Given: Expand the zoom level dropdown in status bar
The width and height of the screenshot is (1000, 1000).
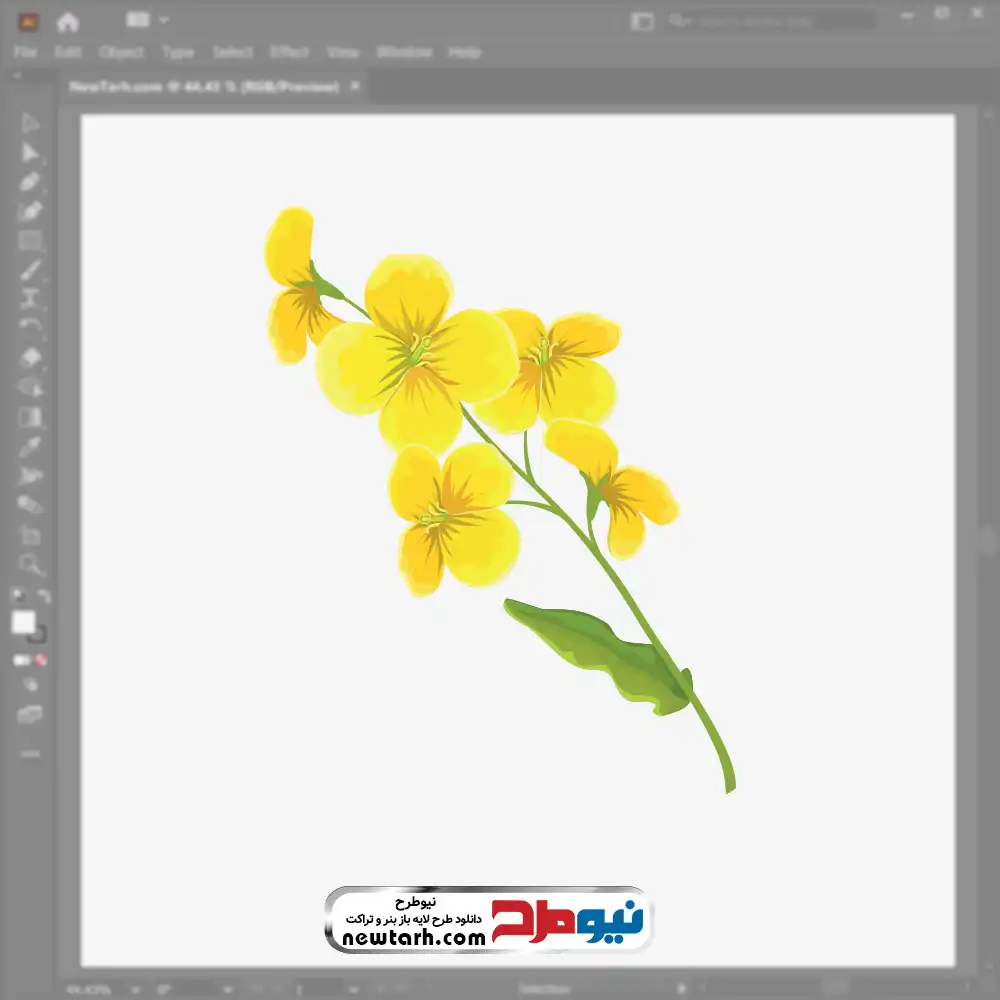Looking at the screenshot, I should click(x=135, y=989).
